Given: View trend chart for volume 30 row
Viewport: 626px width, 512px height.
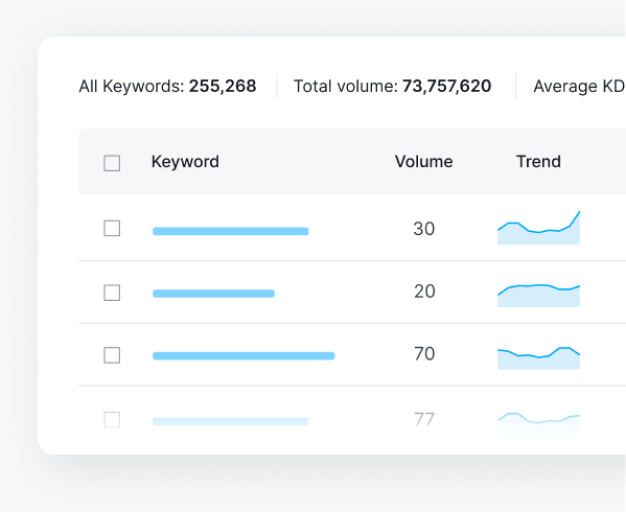Looking at the screenshot, I should pyautogui.click(x=539, y=228).
